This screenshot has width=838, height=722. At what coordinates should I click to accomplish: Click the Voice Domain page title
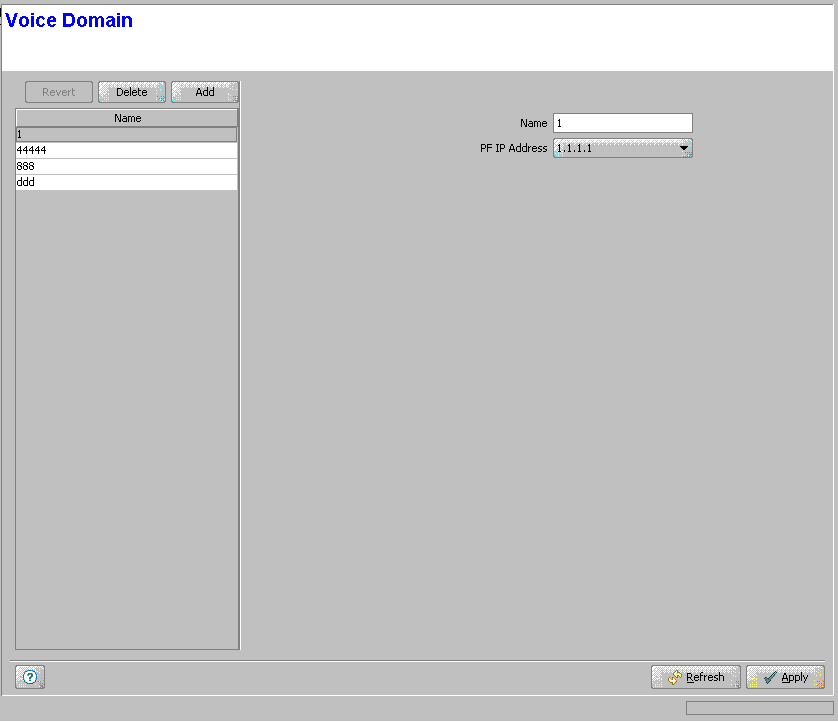69,20
